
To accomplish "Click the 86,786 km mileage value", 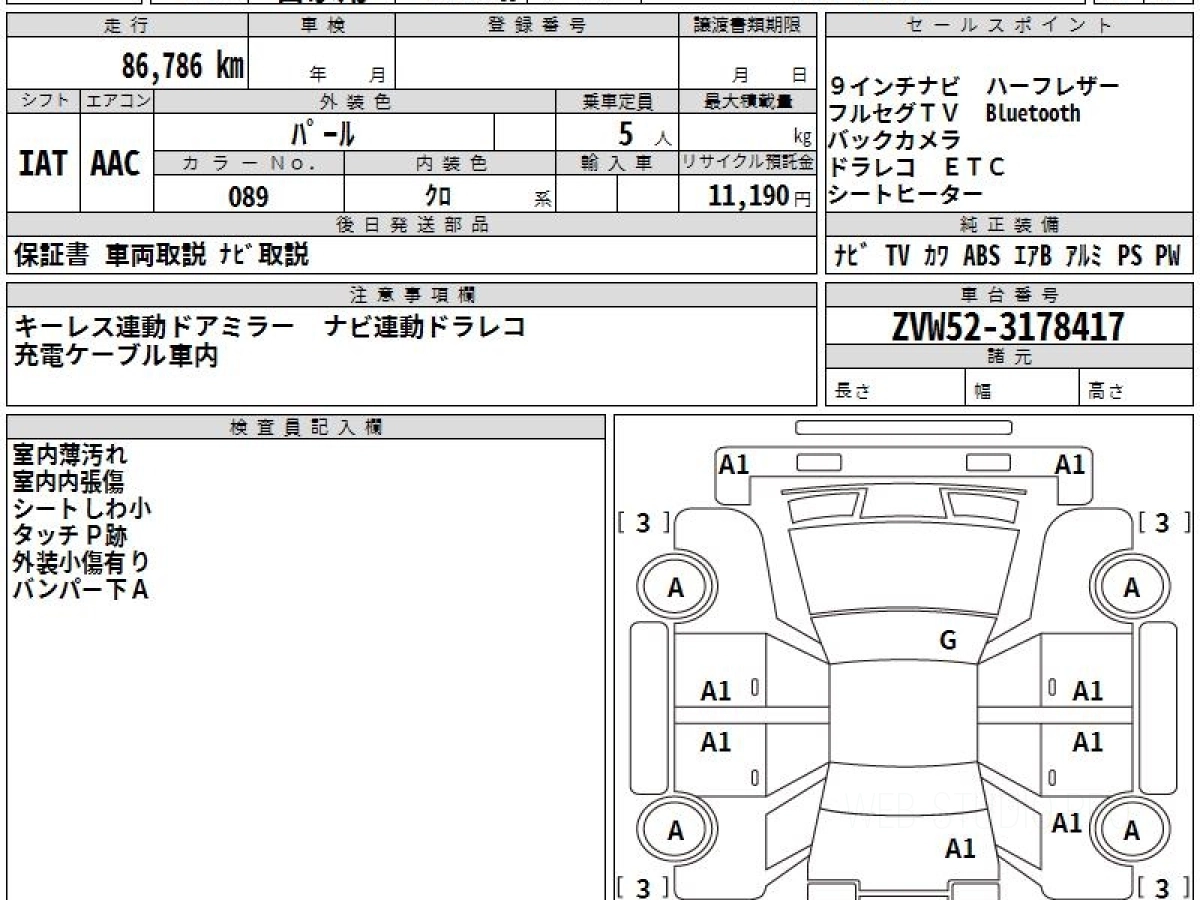I will pos(183,67).
